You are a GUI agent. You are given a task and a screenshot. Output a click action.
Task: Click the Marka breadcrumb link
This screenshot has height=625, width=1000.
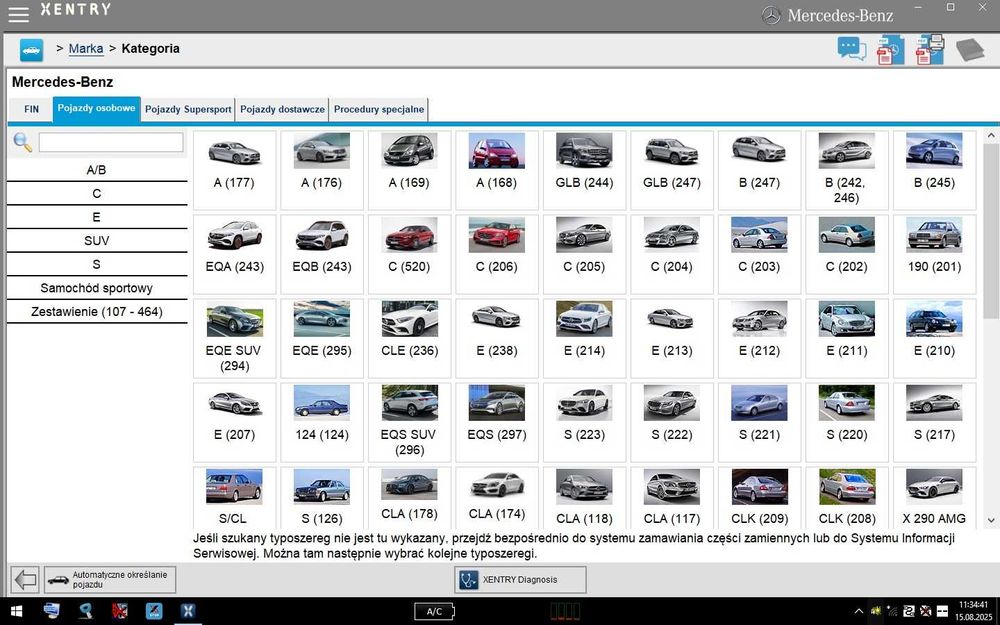tap(86, 48)
